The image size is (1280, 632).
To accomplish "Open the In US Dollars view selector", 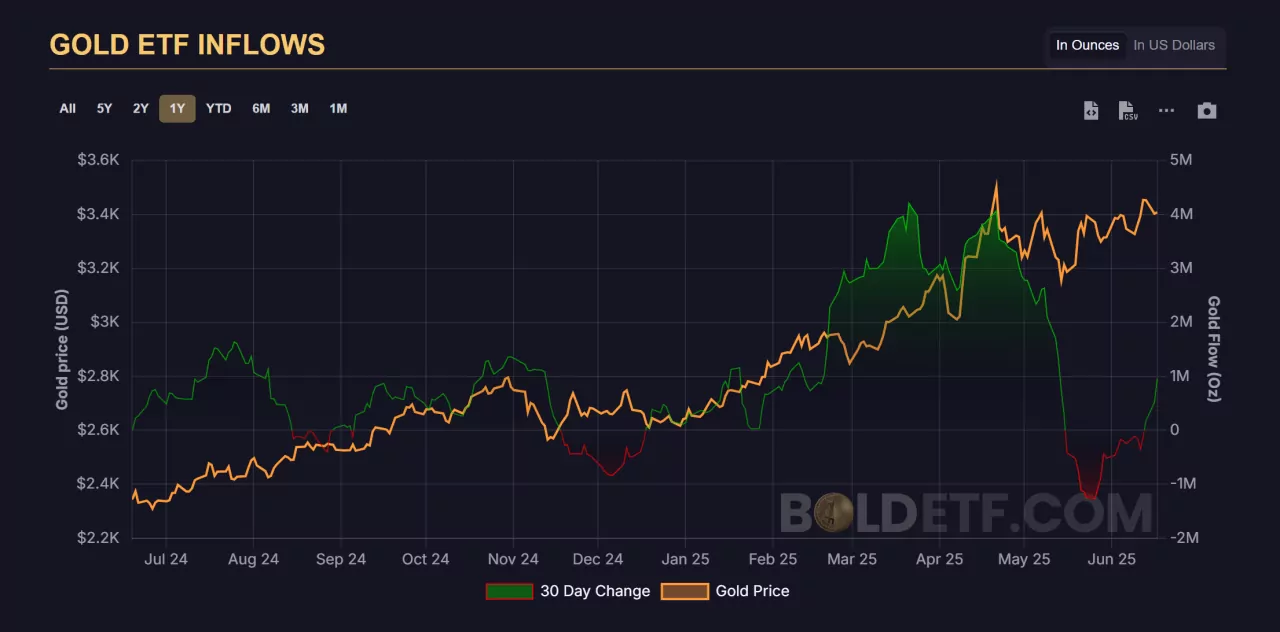I will [1176, 45].
